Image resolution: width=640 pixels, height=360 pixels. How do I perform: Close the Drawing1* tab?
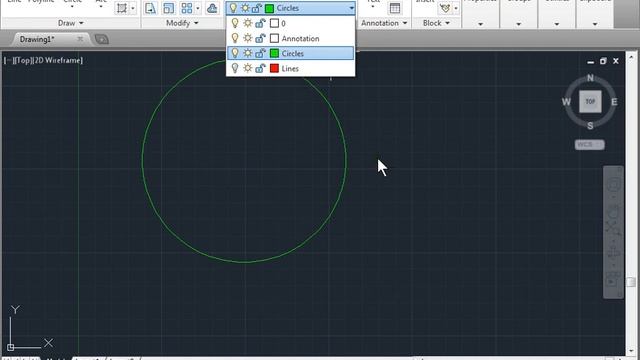(80, 39)
